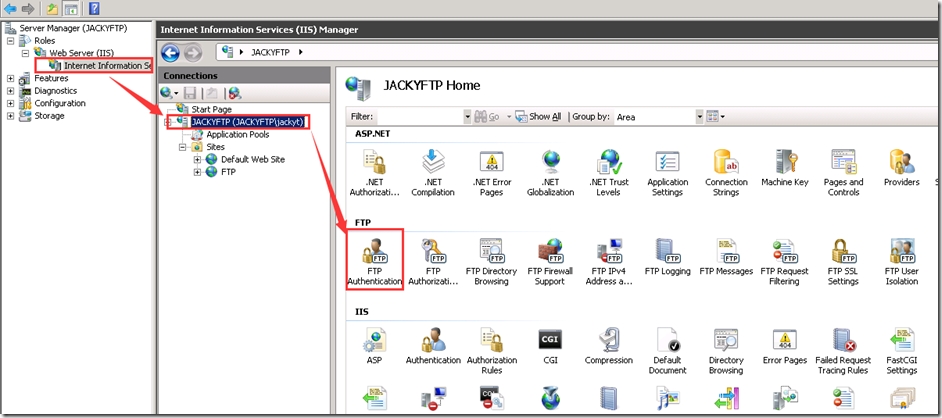Viewport: 942px width, 418px height.
Task: Open Failed Request Tracing Rules
Action: (x=843, y=351)
